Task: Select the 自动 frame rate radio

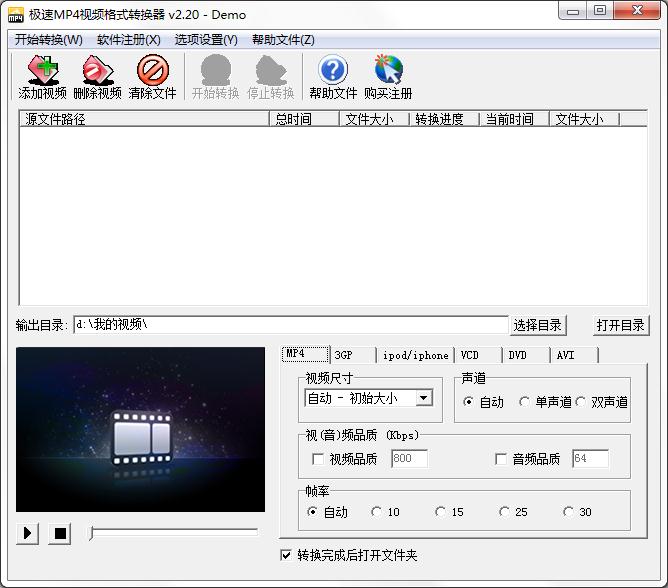Action: pyautogui.click(x=312, y=512)
